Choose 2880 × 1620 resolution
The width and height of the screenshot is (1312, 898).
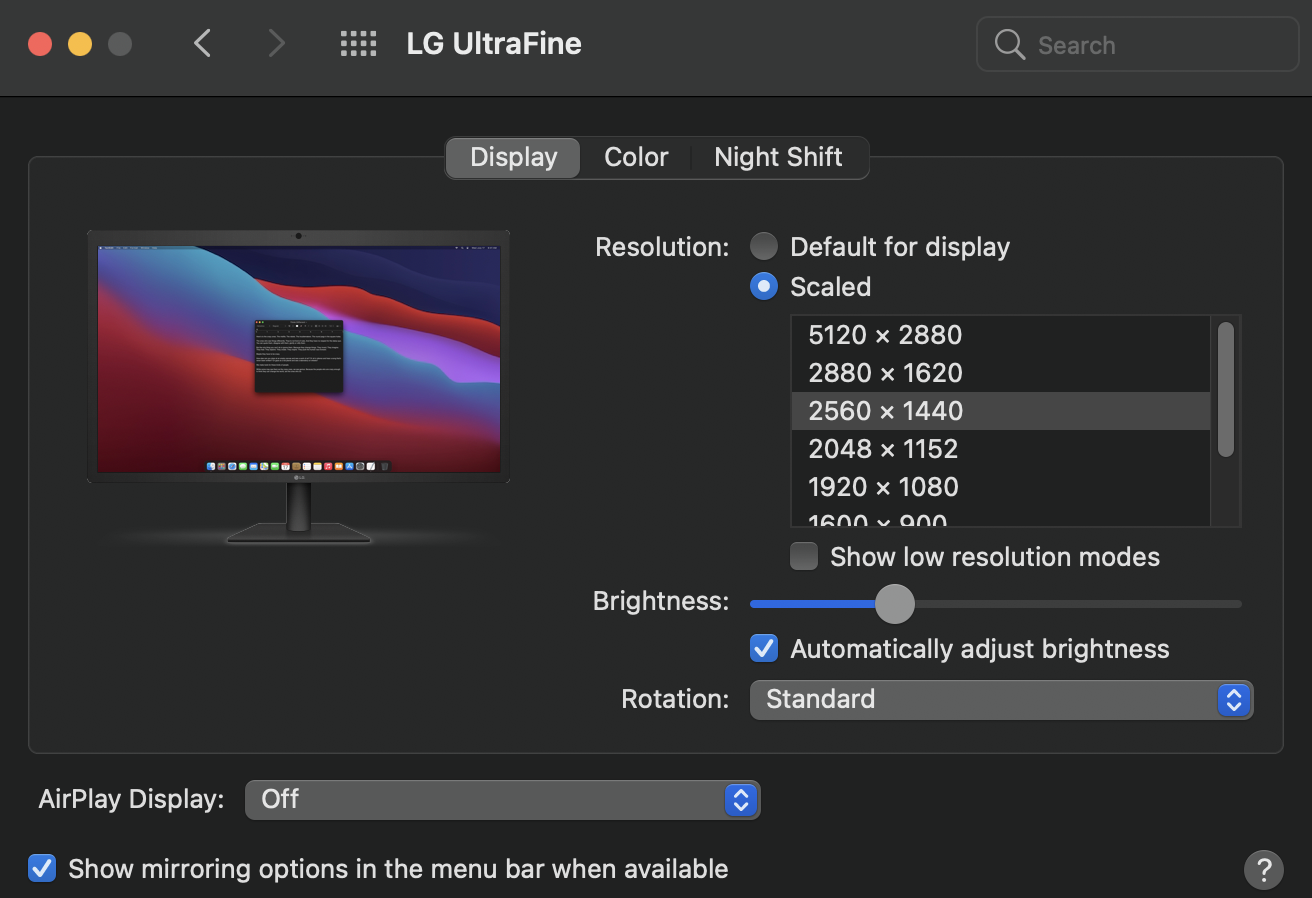tap(1000, 373)
